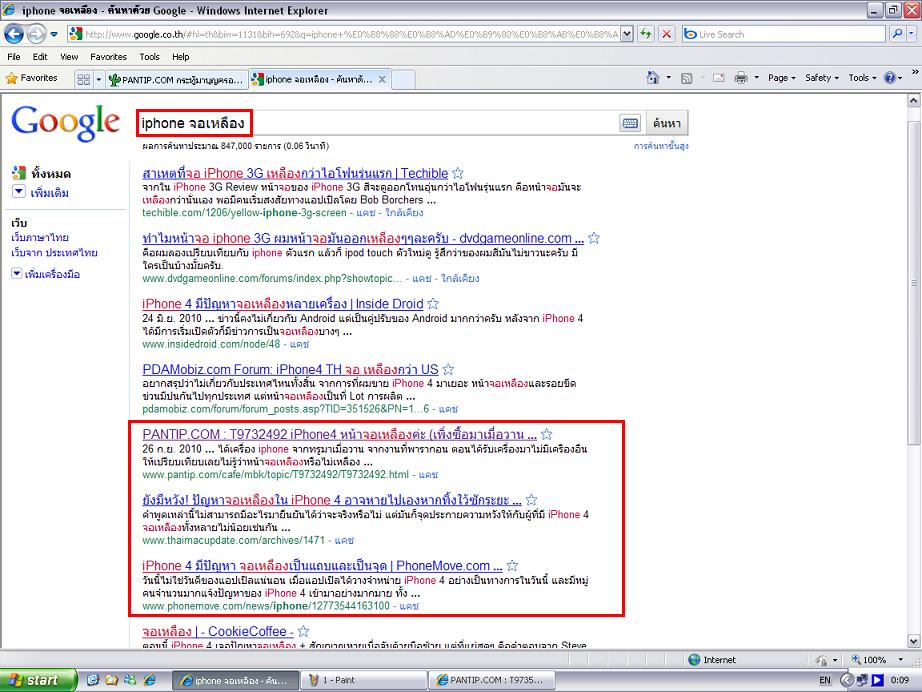Open the Page command bar menu
Screen dimensions: 922x692
[781, 78]
